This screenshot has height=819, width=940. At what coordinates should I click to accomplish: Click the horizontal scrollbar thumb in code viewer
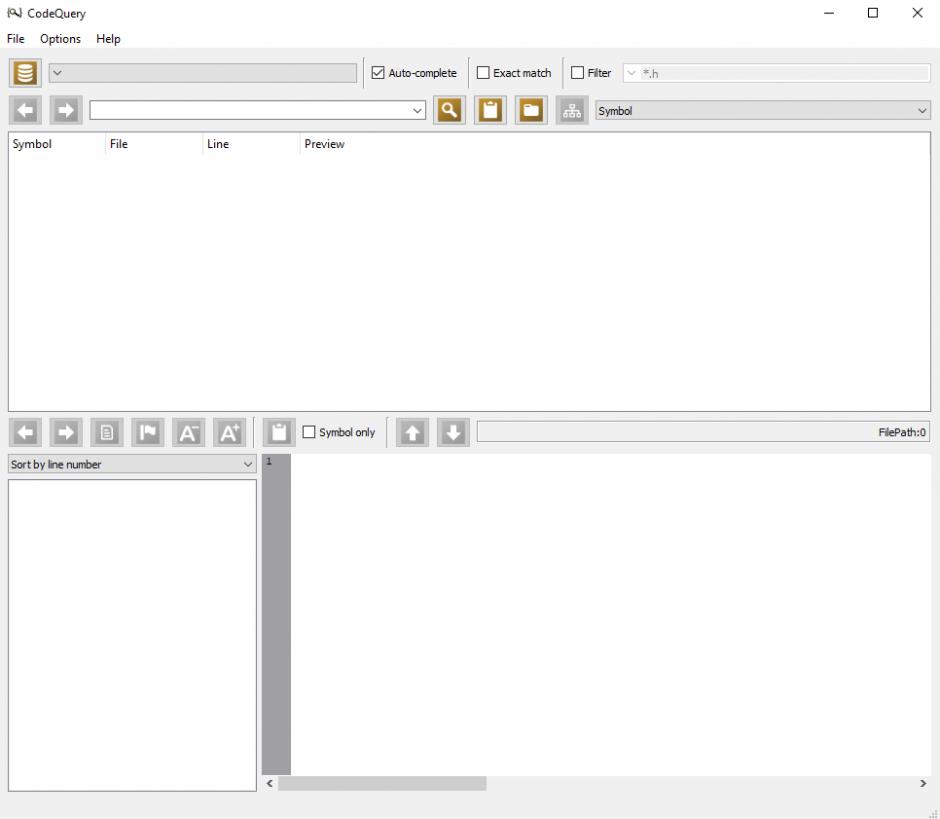(382, 783)
